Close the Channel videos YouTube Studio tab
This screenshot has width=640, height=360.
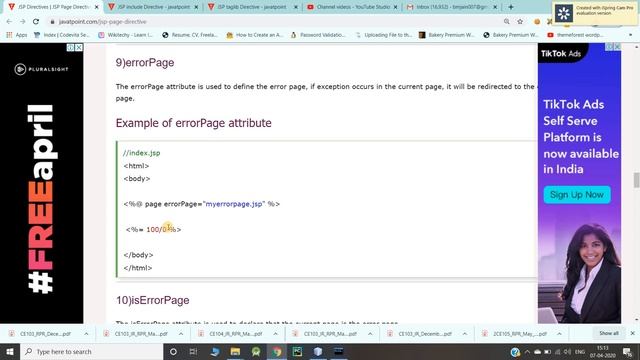[395, 7]
